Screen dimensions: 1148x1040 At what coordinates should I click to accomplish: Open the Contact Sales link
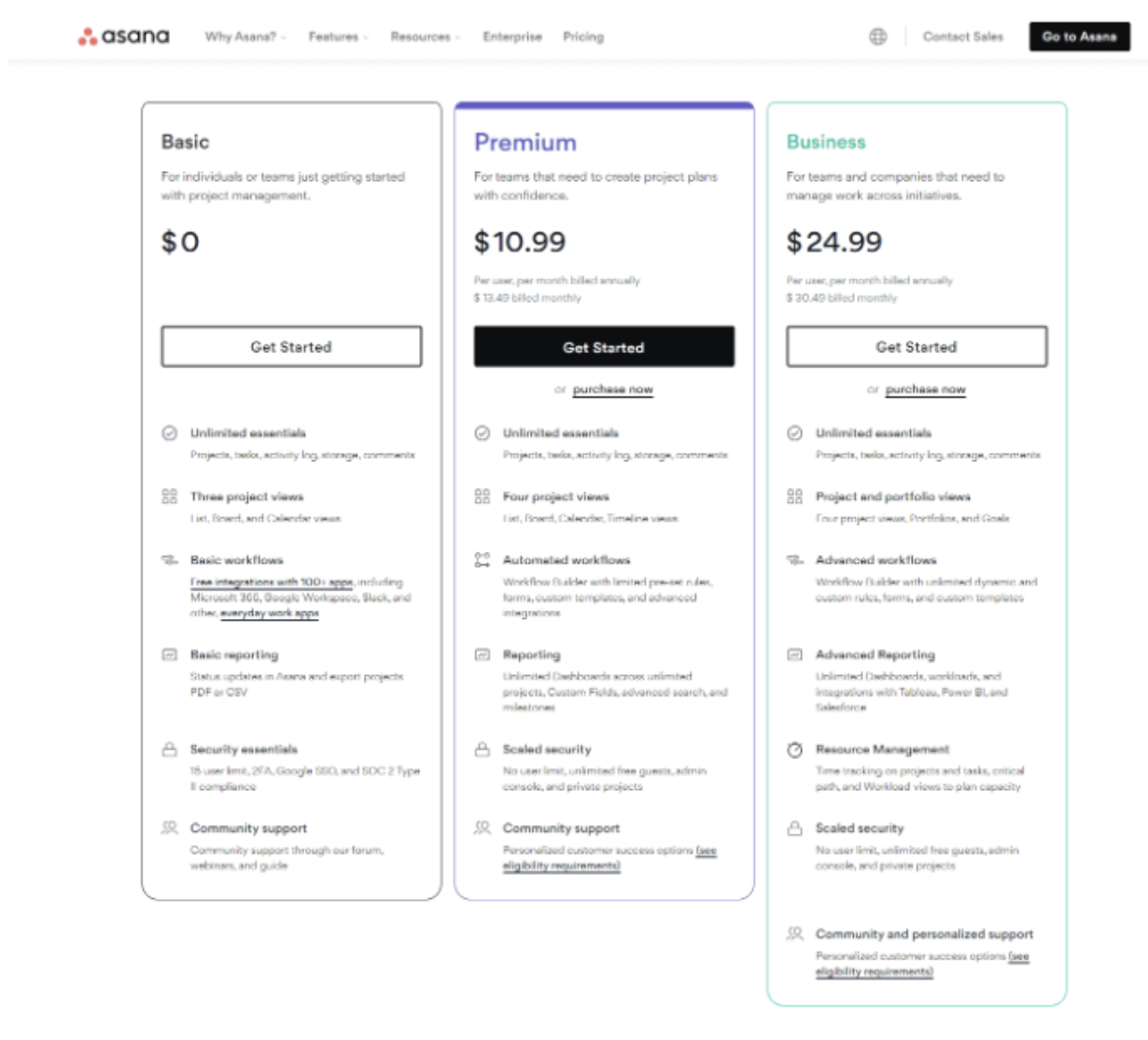pyautogui.click(x=962, y=36)
